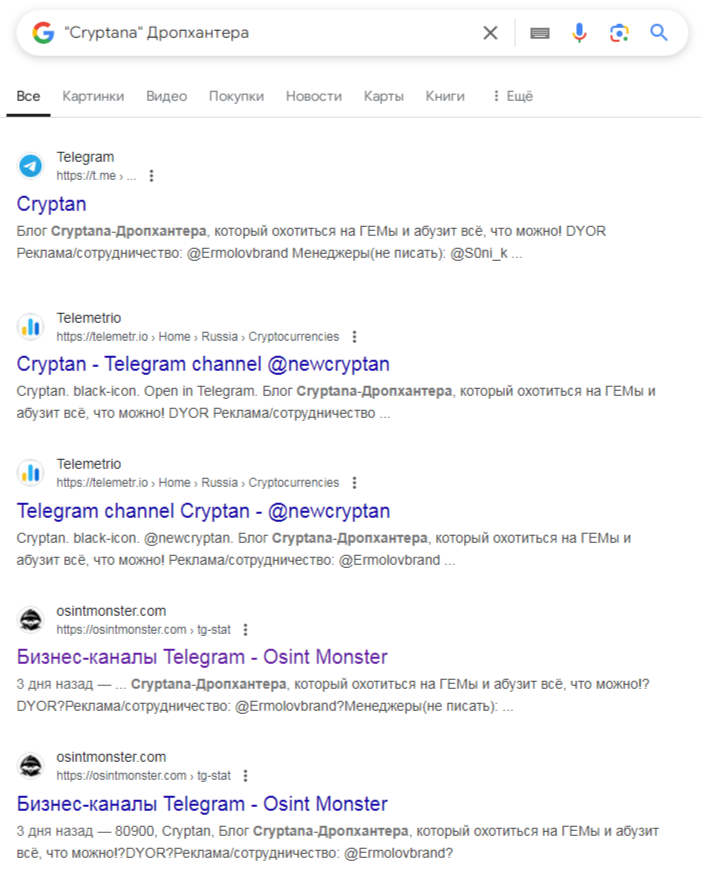Image resolution: width=701 pixels, height=884 pixels.
Task: Click into the Google search text field
Action: pos(260,33)
